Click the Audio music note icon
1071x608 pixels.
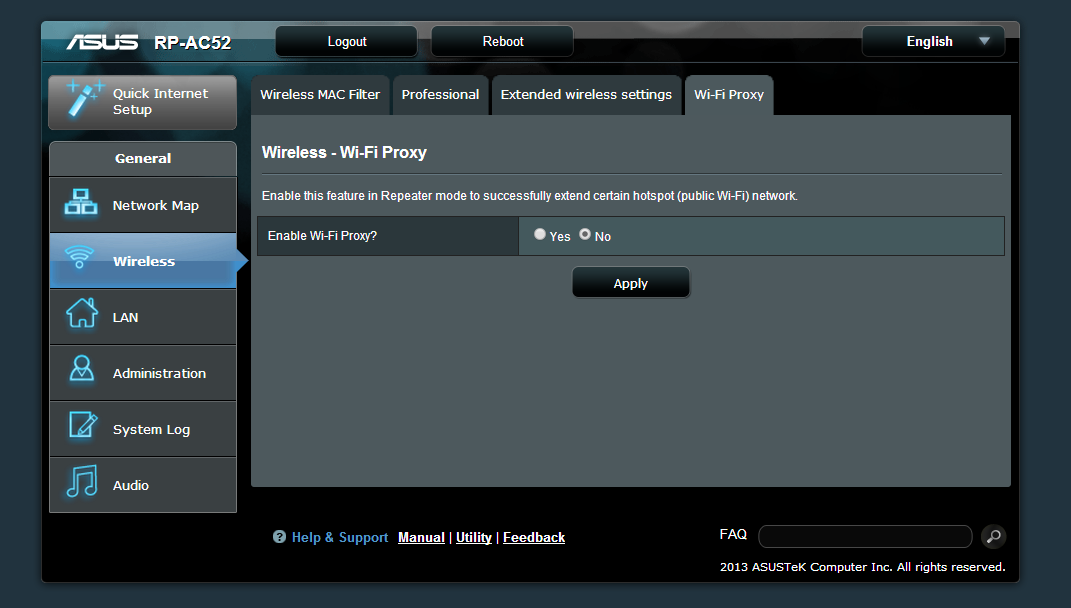point(81,482)
